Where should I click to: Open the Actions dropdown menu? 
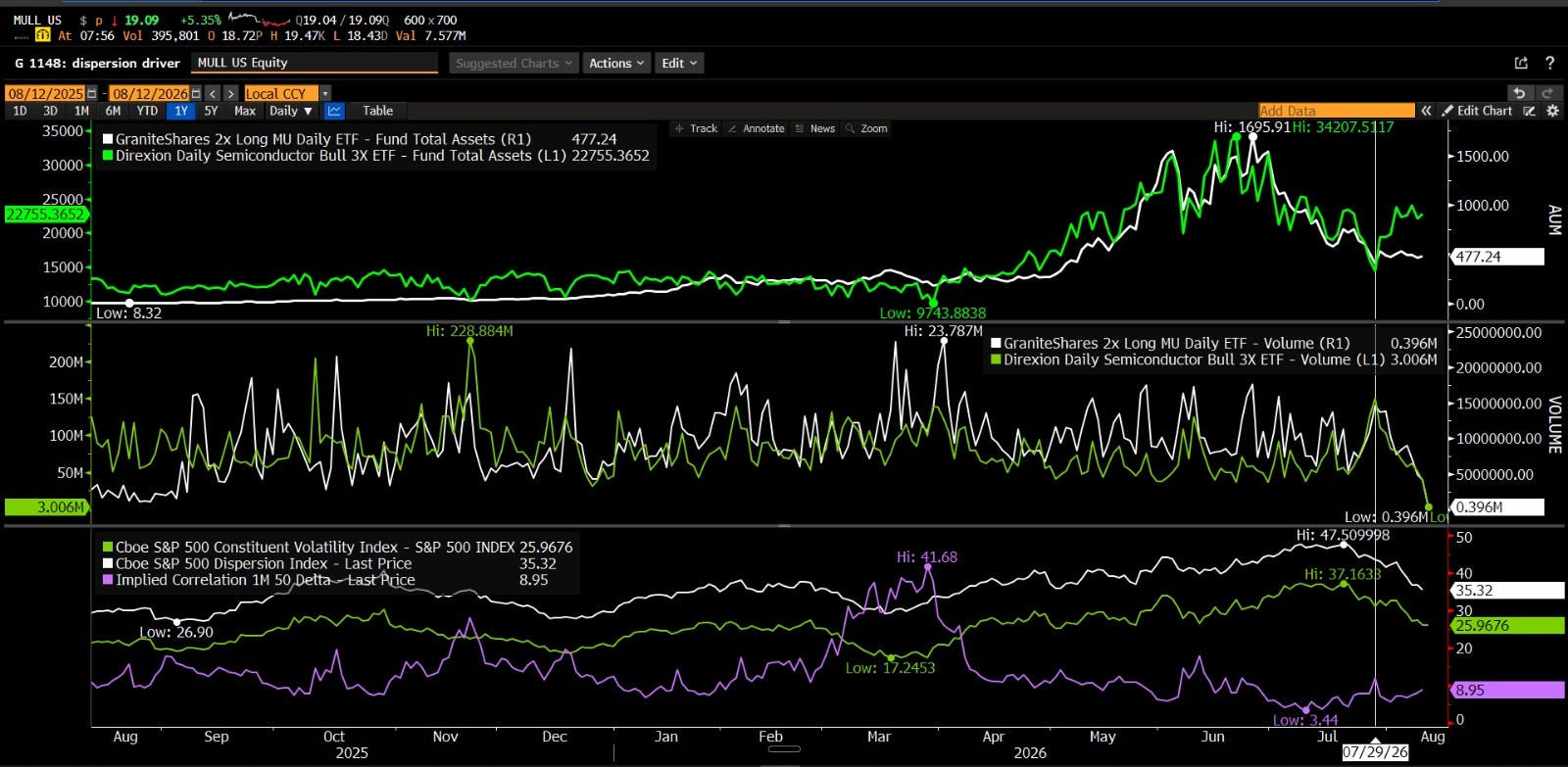point(616,63)
